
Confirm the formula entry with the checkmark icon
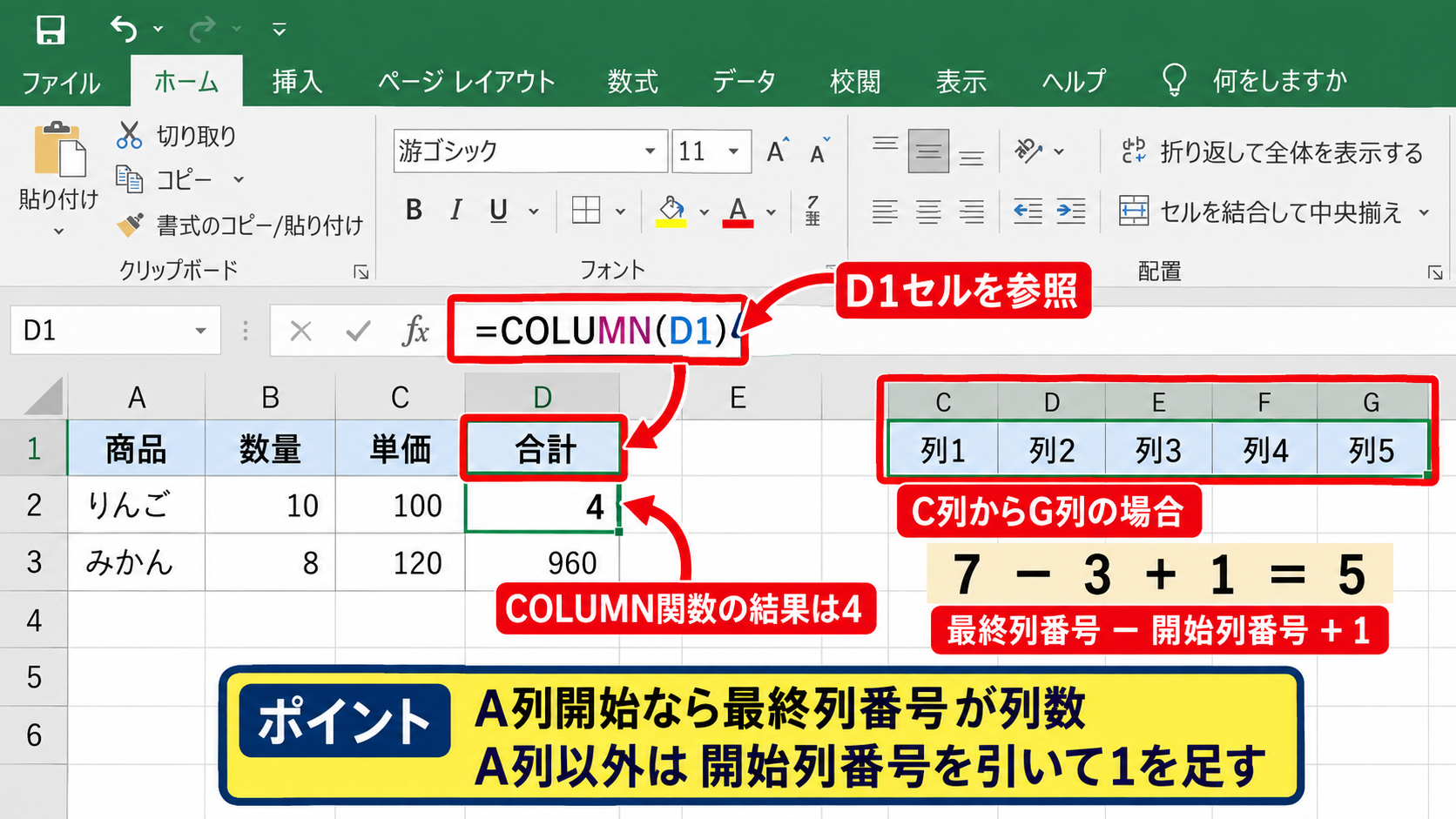point(358,331)
